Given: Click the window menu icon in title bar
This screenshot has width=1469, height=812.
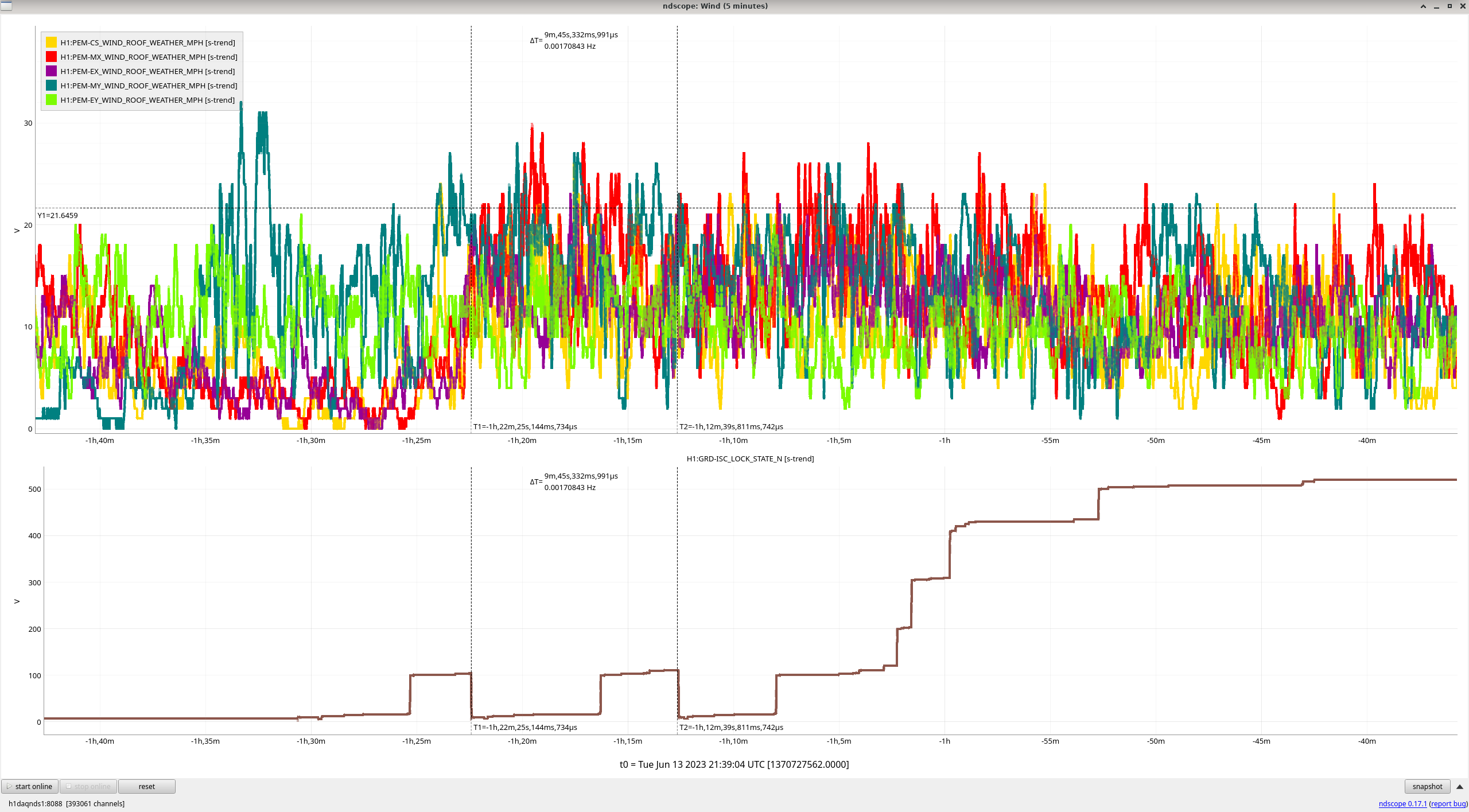Looking at the screenshot, I should (x=6, y=6).
